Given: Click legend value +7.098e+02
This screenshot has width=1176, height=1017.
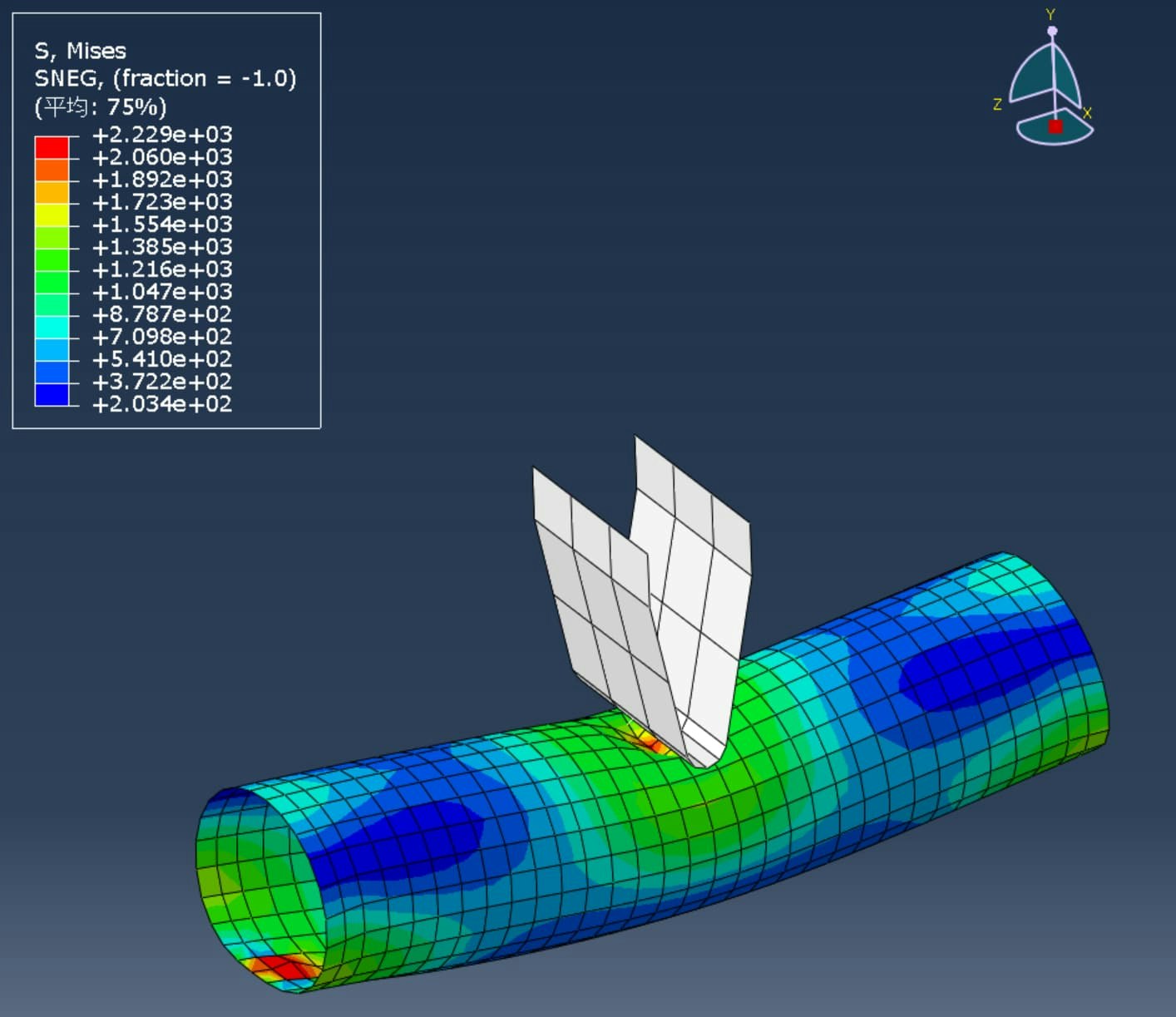Looking at the screenshot, I should tap(162, 337).
